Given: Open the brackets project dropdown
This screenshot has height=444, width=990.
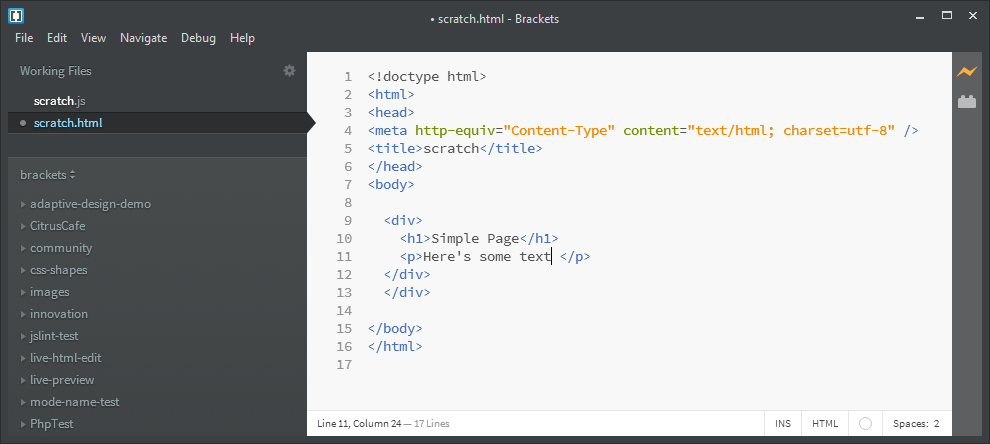Looking at the screenshot, I should pos(47,175).
